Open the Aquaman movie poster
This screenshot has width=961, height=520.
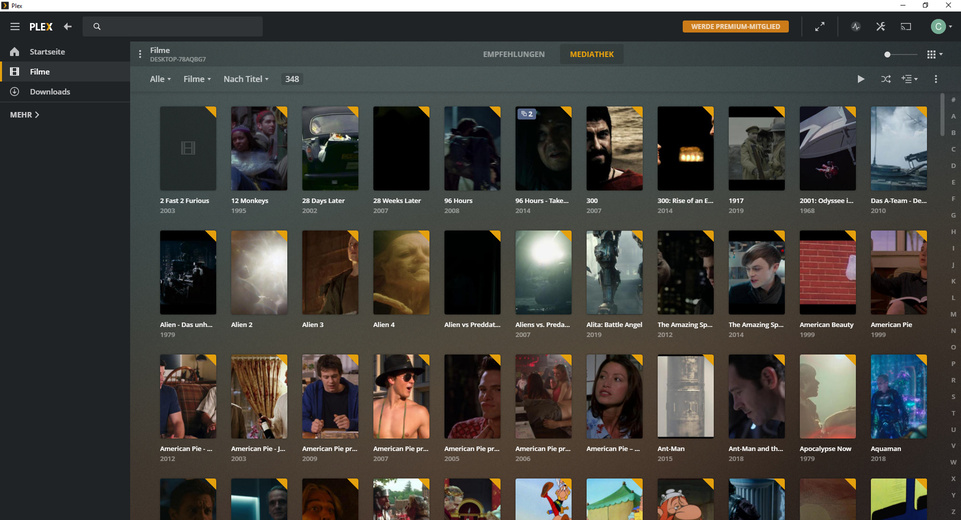pos(898,396)
